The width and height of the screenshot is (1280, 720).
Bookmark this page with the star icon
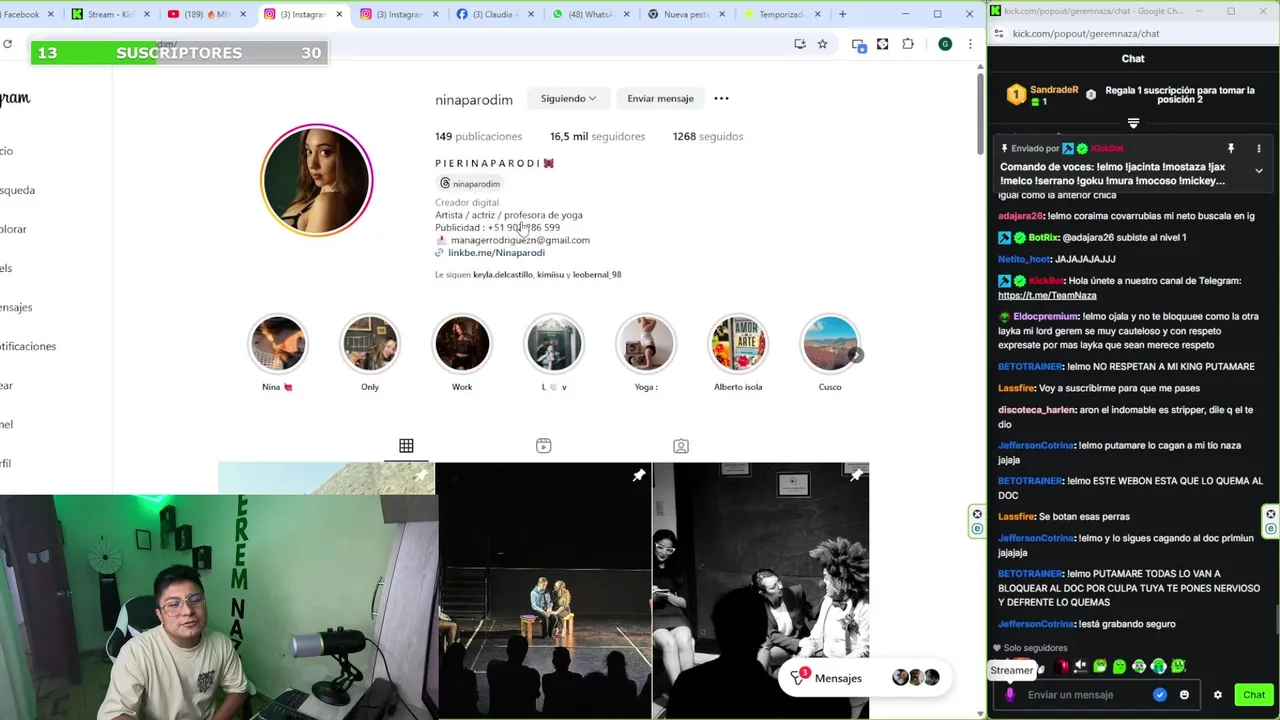(x=822, y=44)
